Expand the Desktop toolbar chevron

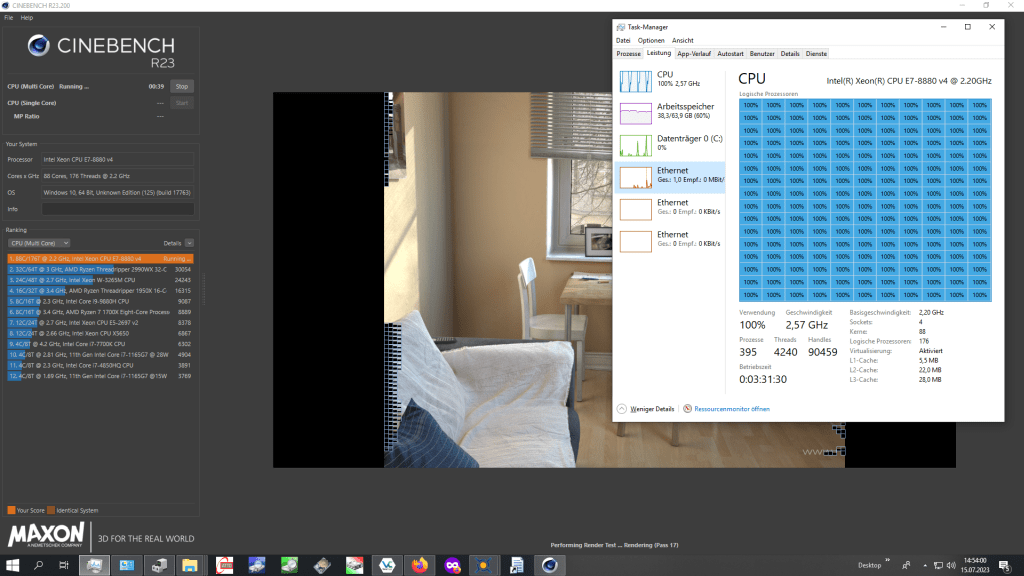tap(888, 560)
